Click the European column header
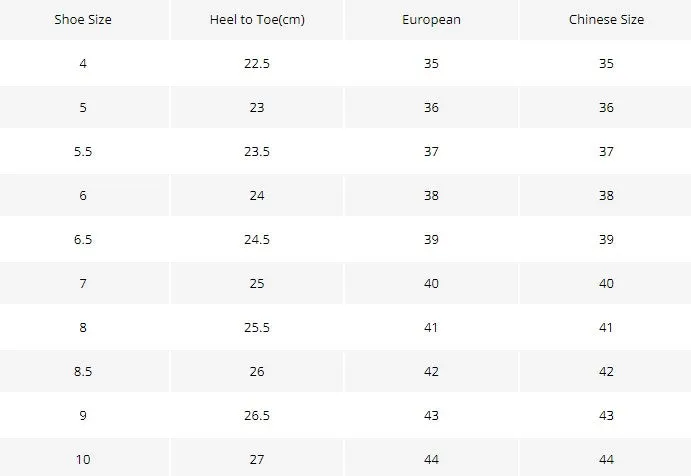 [x=431, y=19]
